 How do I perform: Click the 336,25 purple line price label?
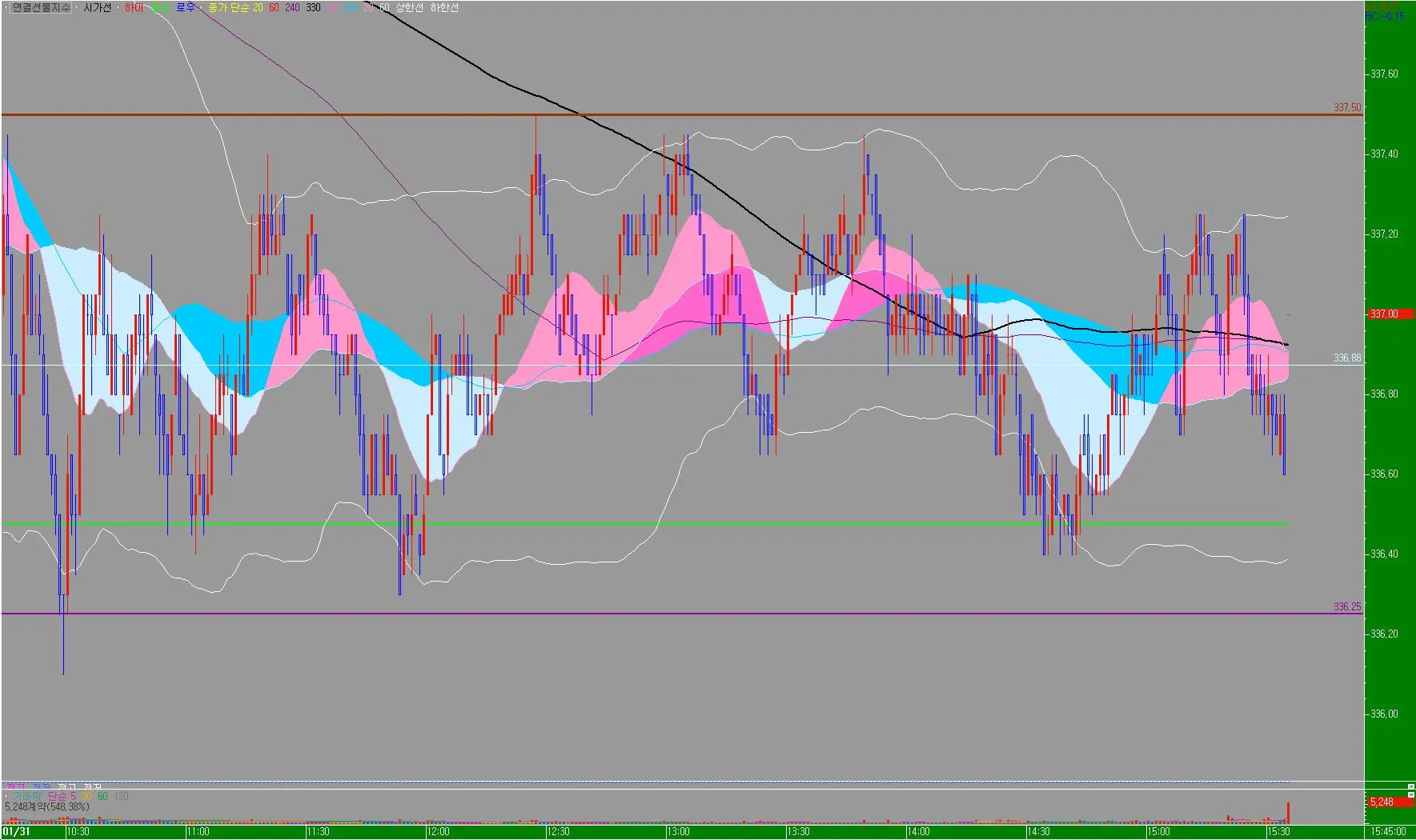(1347, 606)
